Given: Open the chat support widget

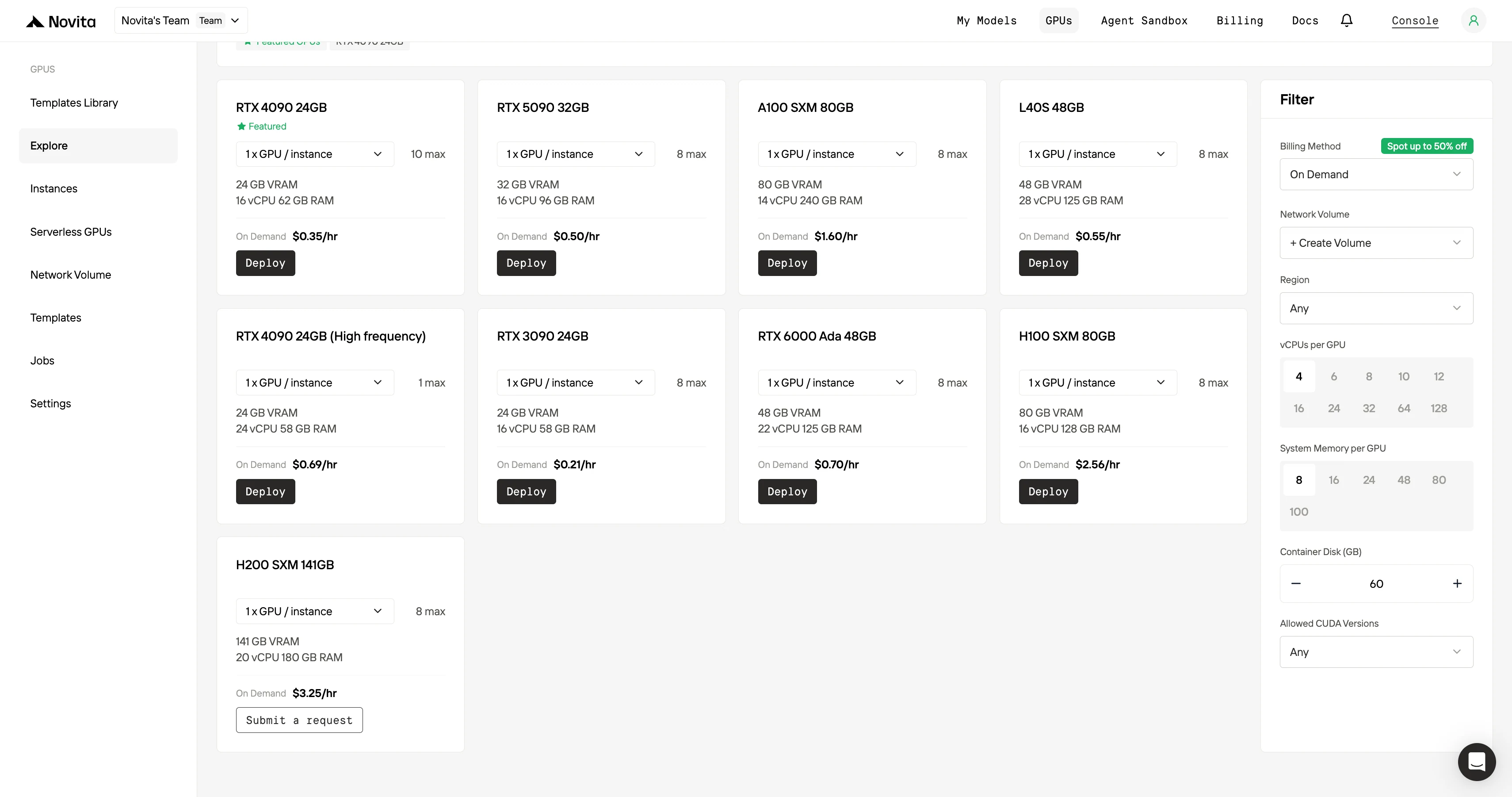Looking at the screenshot, I should (x=1476, y=762).
